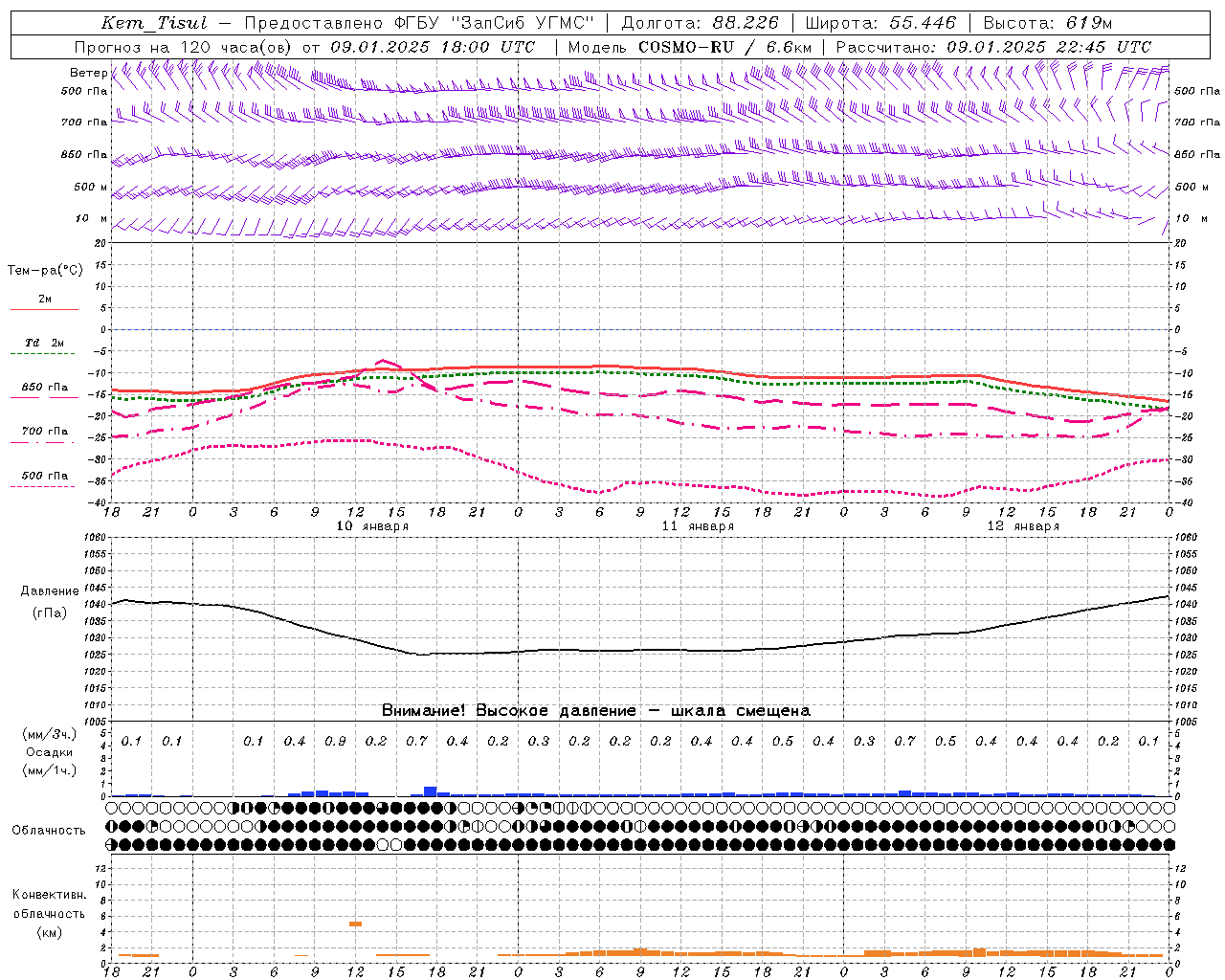Click the Рассчитано: 09.01.2025 22:45 UTC text
Image resolution: width=1225 pixels, height=980 pixels.
click(993, 47)
